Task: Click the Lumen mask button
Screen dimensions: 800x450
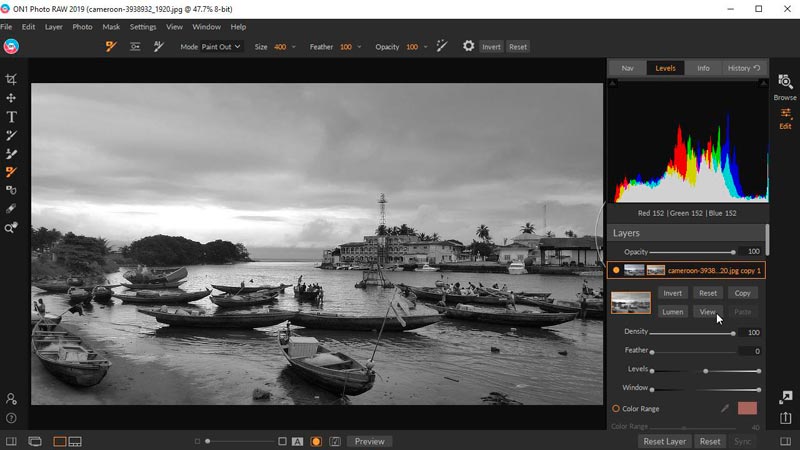Action: 673,312
